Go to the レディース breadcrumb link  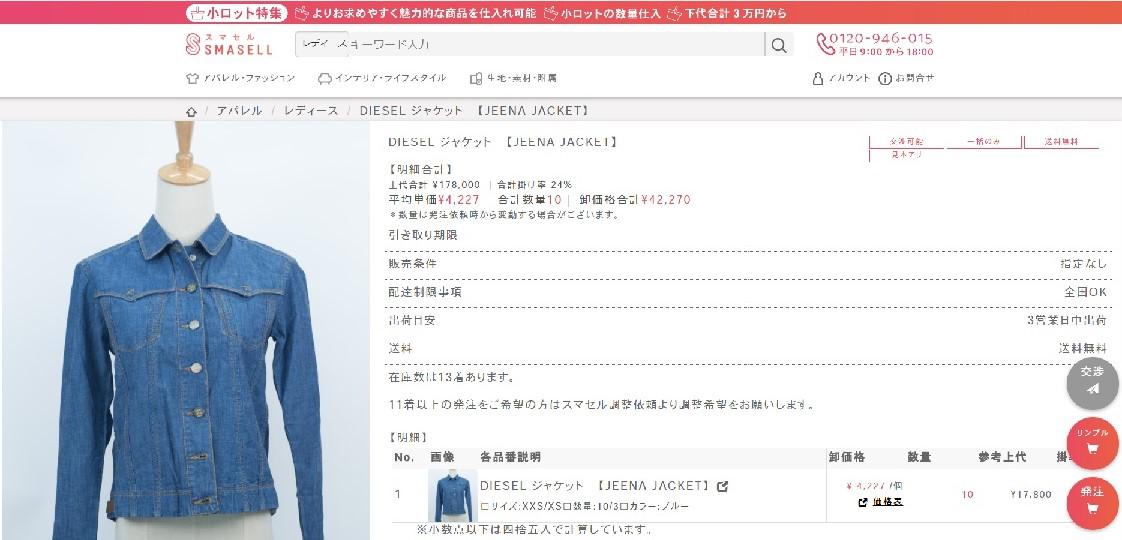pyautogui.click(x=311, y=111)
